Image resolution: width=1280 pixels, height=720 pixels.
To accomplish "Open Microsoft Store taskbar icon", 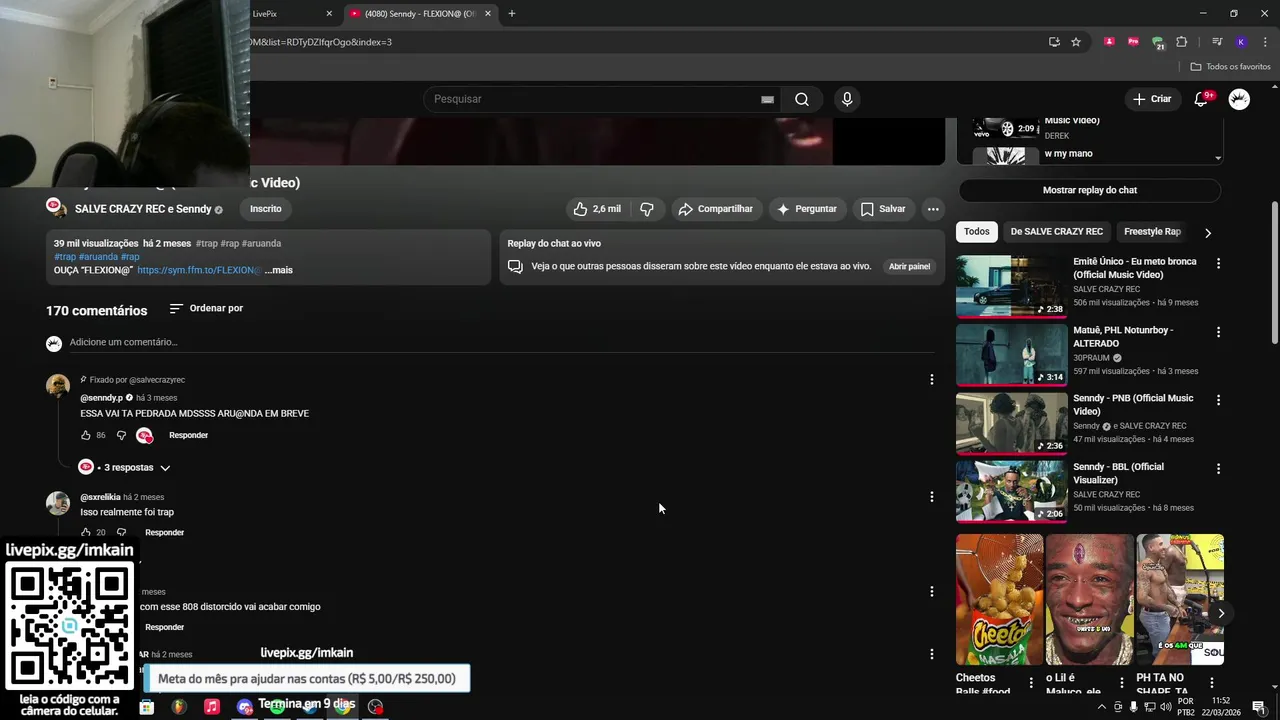I will click(147, 706).
